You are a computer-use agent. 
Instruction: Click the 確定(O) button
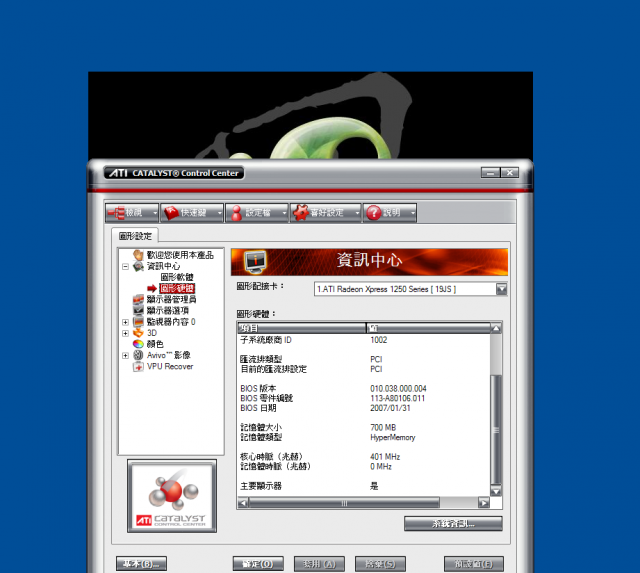point(258,564)
